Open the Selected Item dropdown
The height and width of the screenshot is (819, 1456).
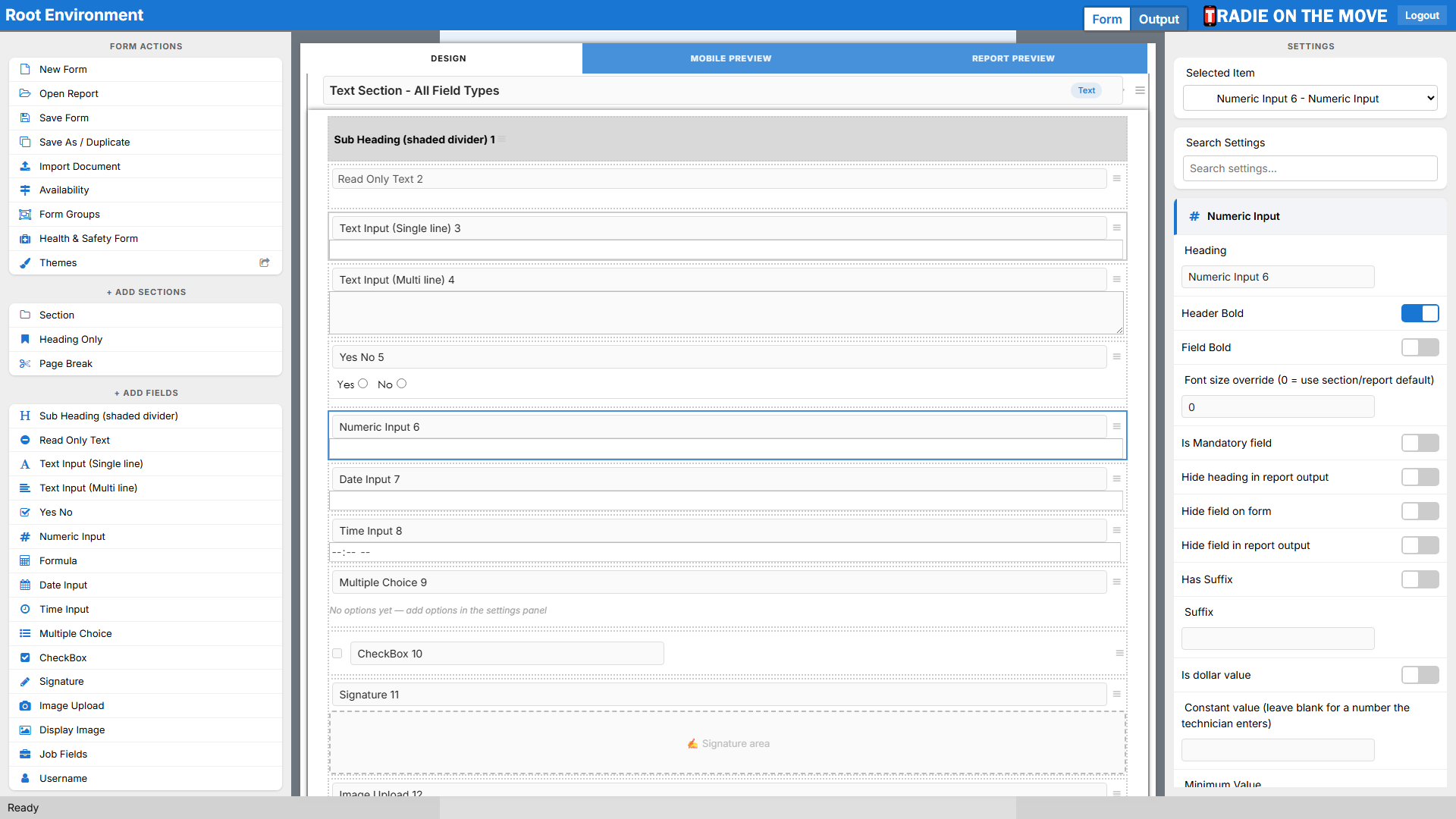tap(1310, 99)
